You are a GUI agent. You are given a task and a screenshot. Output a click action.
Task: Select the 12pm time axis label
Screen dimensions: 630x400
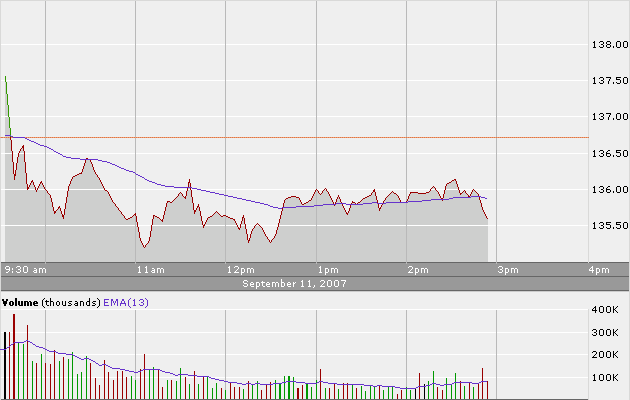click(240, 270)
